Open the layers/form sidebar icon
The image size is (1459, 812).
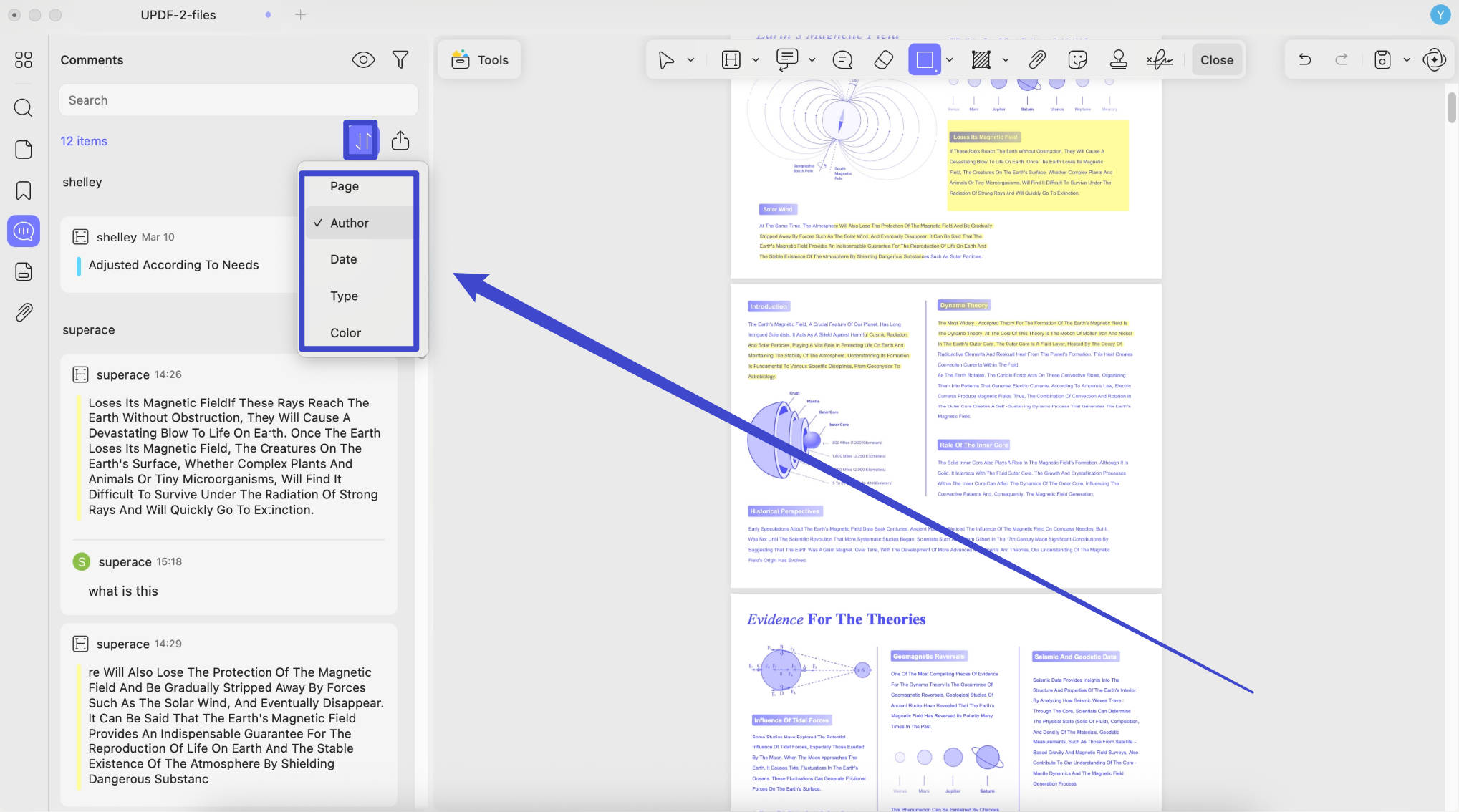tap(24, 272)
